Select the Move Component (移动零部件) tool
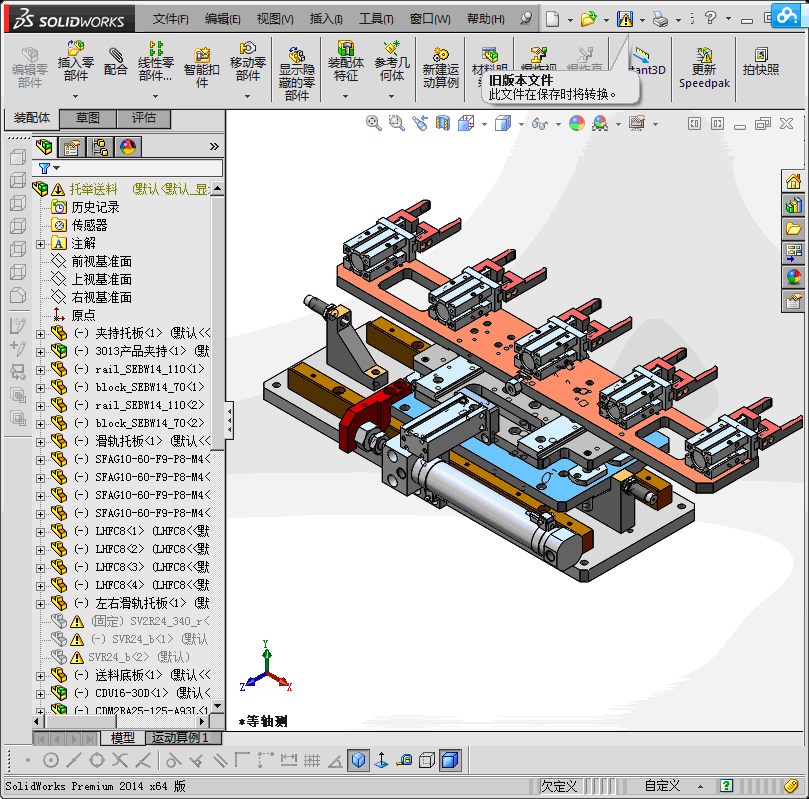The height and width of the screenshot is (799, 809). tap(248, 61)
